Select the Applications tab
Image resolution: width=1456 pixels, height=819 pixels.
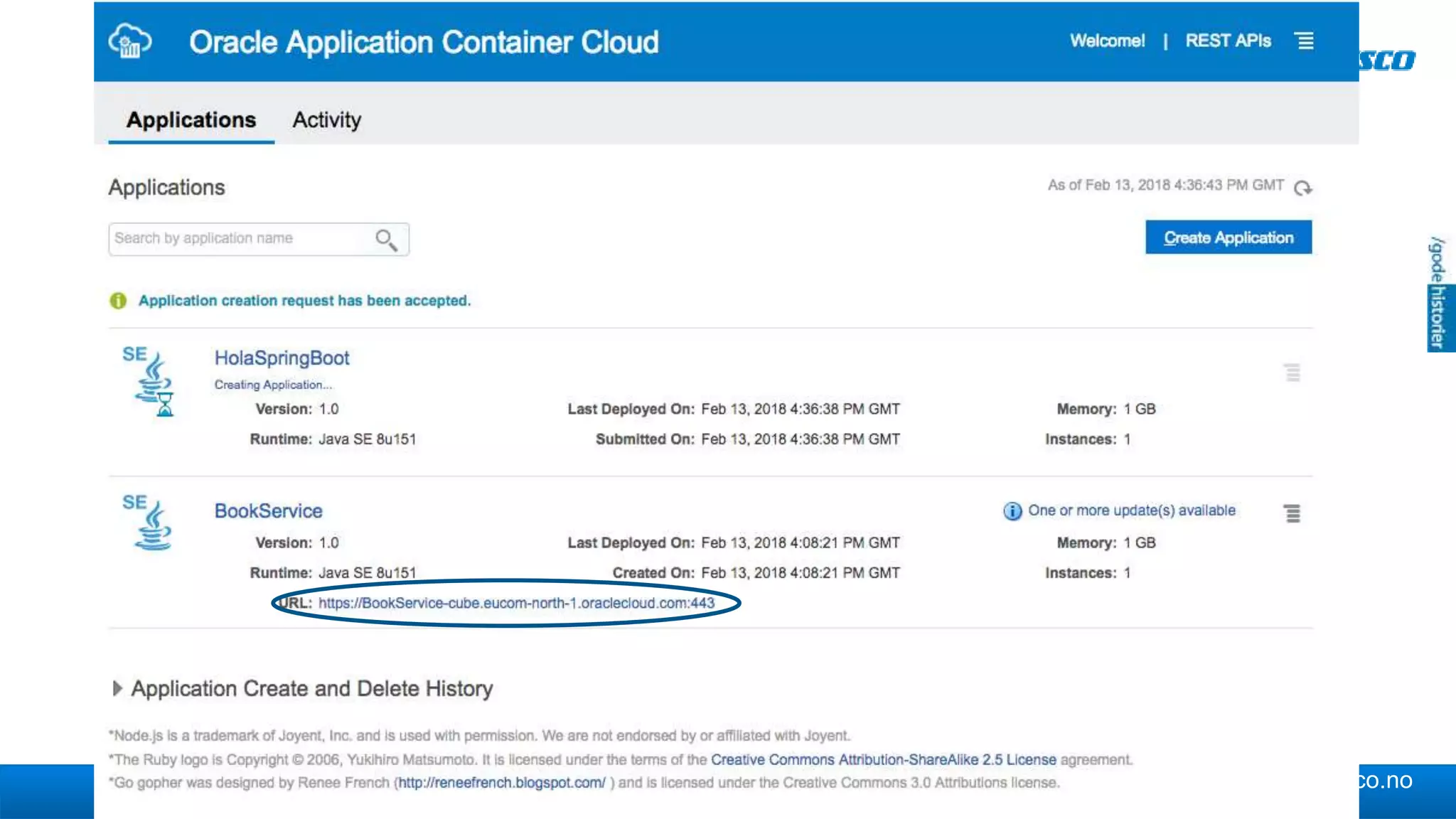pyautogui.click(x=191, y=120)
